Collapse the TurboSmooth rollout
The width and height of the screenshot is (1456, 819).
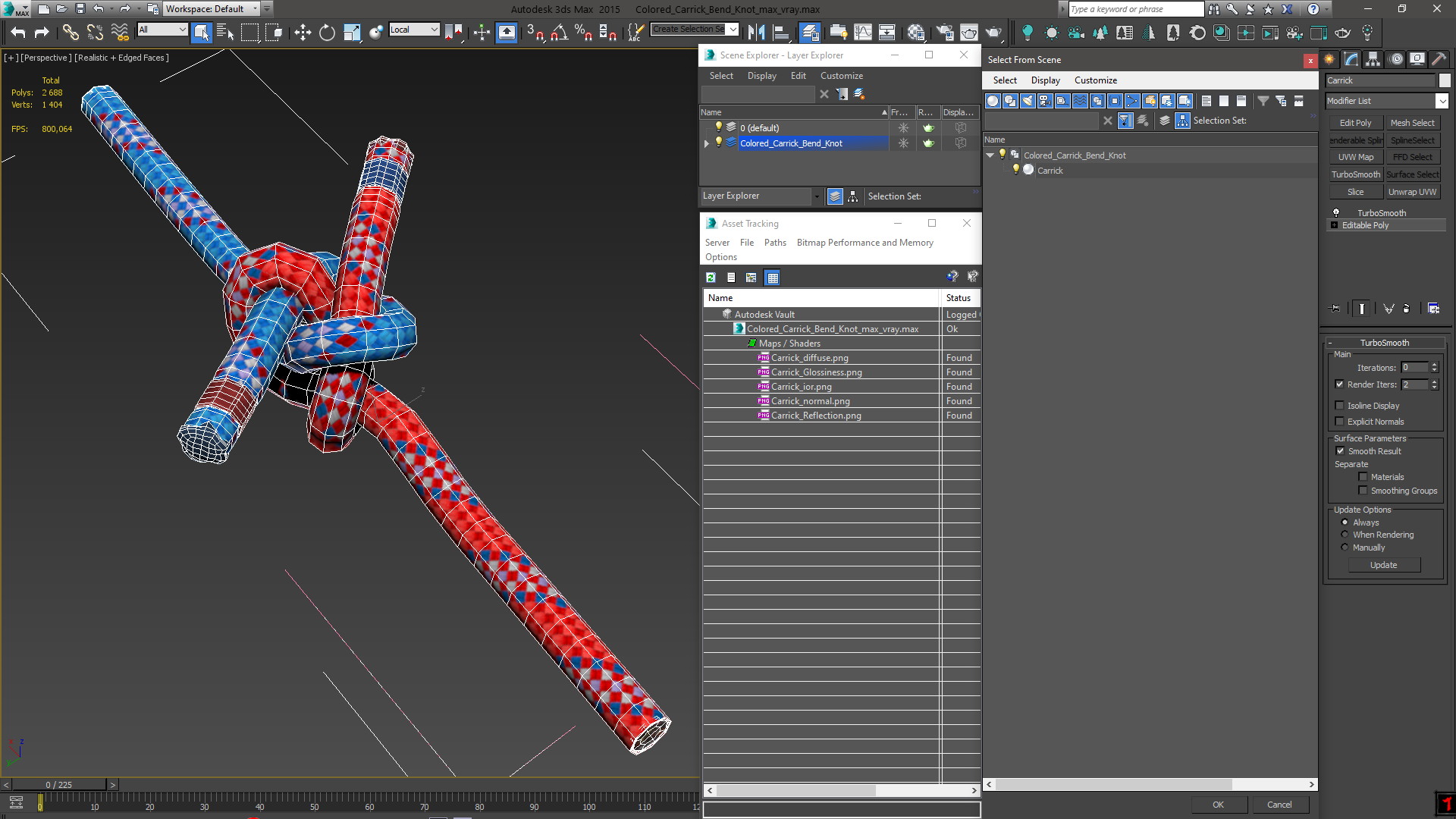tap(1330, 343)
